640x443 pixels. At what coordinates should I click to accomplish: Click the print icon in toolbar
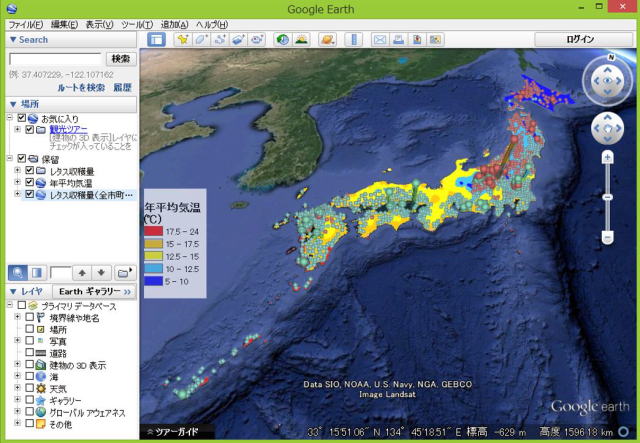pyautogui.click(x=398, y=40)
